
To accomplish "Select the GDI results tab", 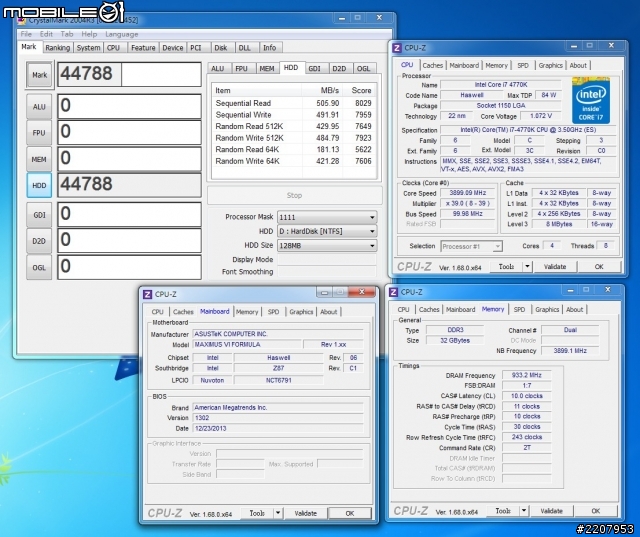I will point(315,69).
